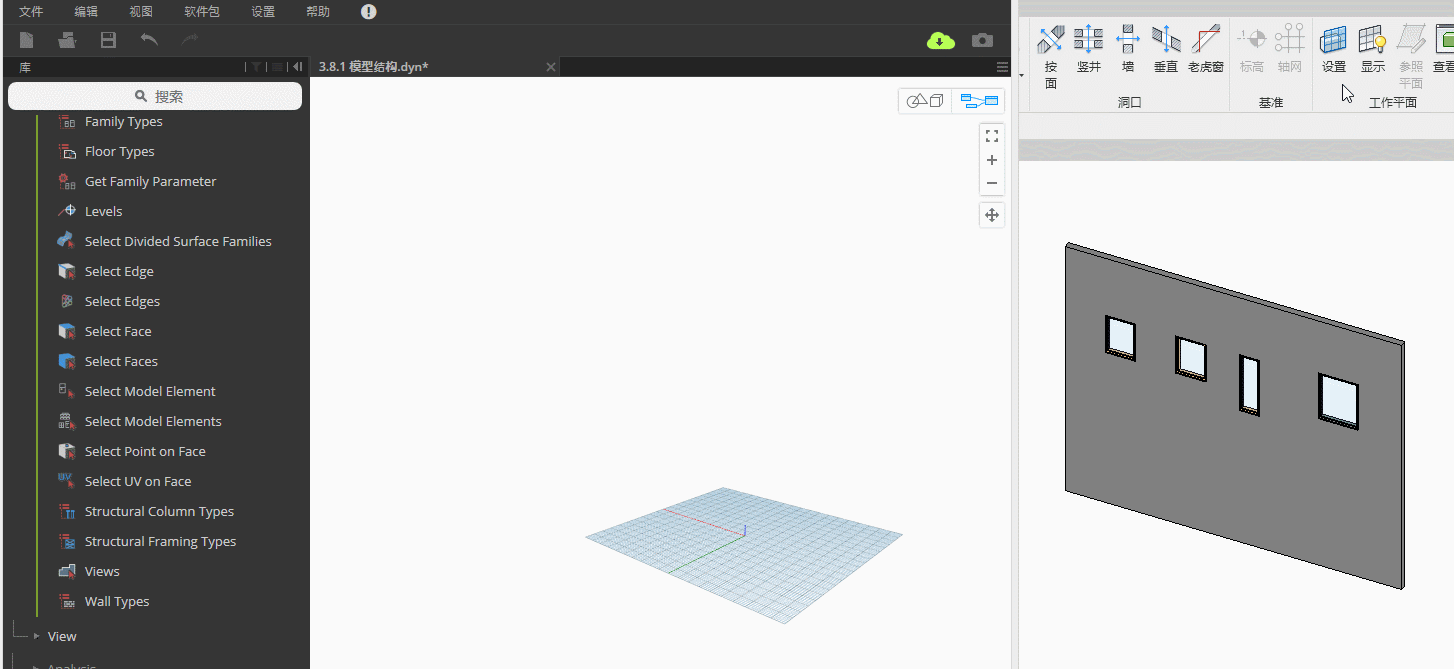Click the camera export image icon

click(x=983, y=40)
